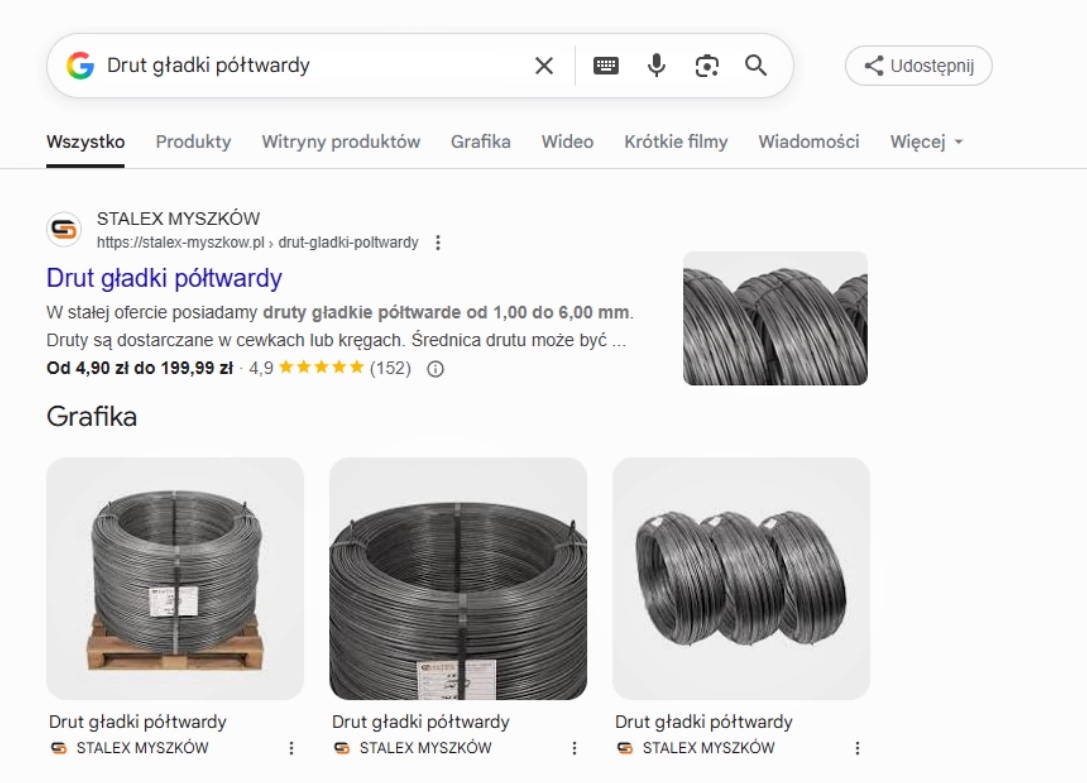Click the STALEX MYSZKÓW site favicon

(x=64, y=230)
